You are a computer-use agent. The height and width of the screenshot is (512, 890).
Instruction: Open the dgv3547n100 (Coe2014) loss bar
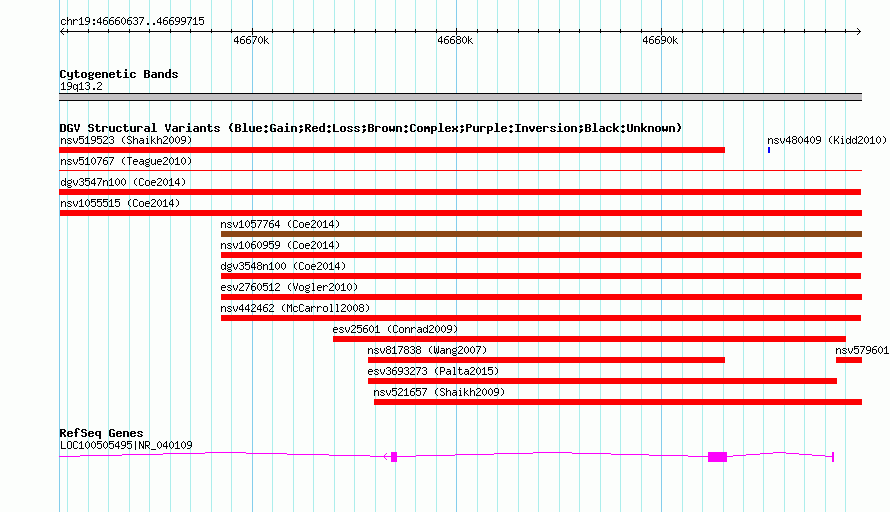(x=460, y=192)
